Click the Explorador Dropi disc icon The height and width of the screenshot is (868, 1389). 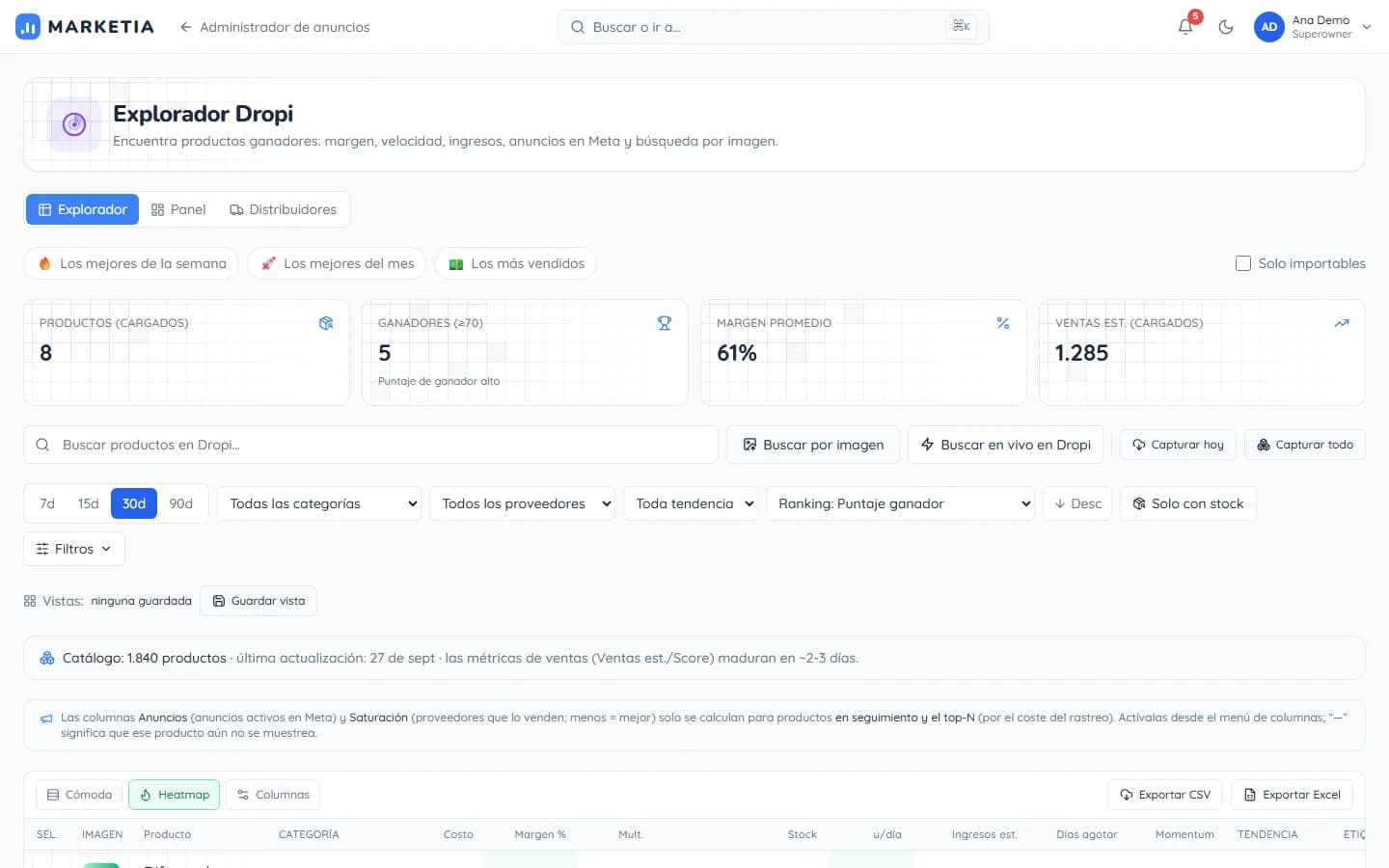click(x=74, y=124)
